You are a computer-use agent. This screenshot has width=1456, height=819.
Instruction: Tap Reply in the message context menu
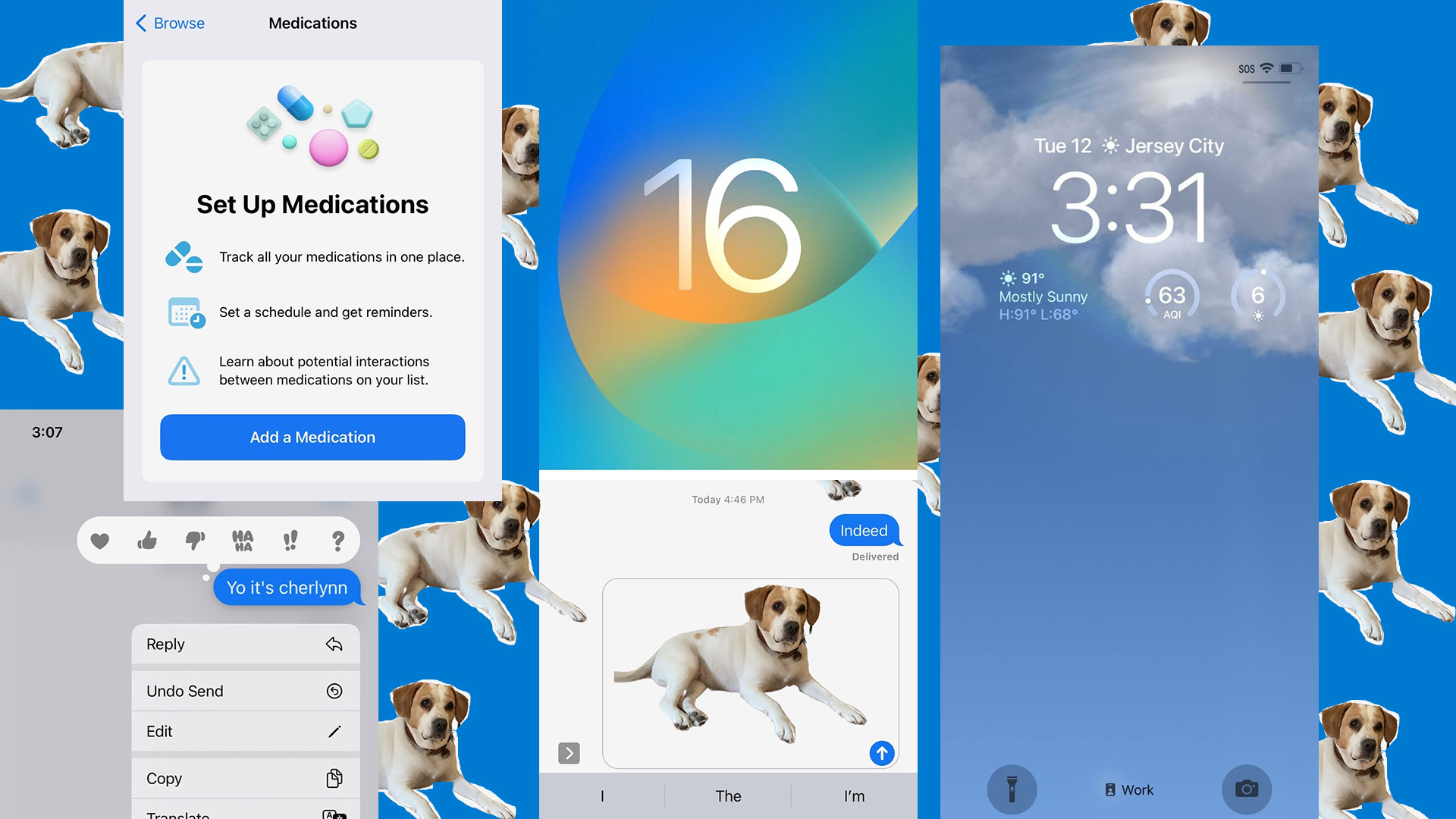click(x=246, y=643)
